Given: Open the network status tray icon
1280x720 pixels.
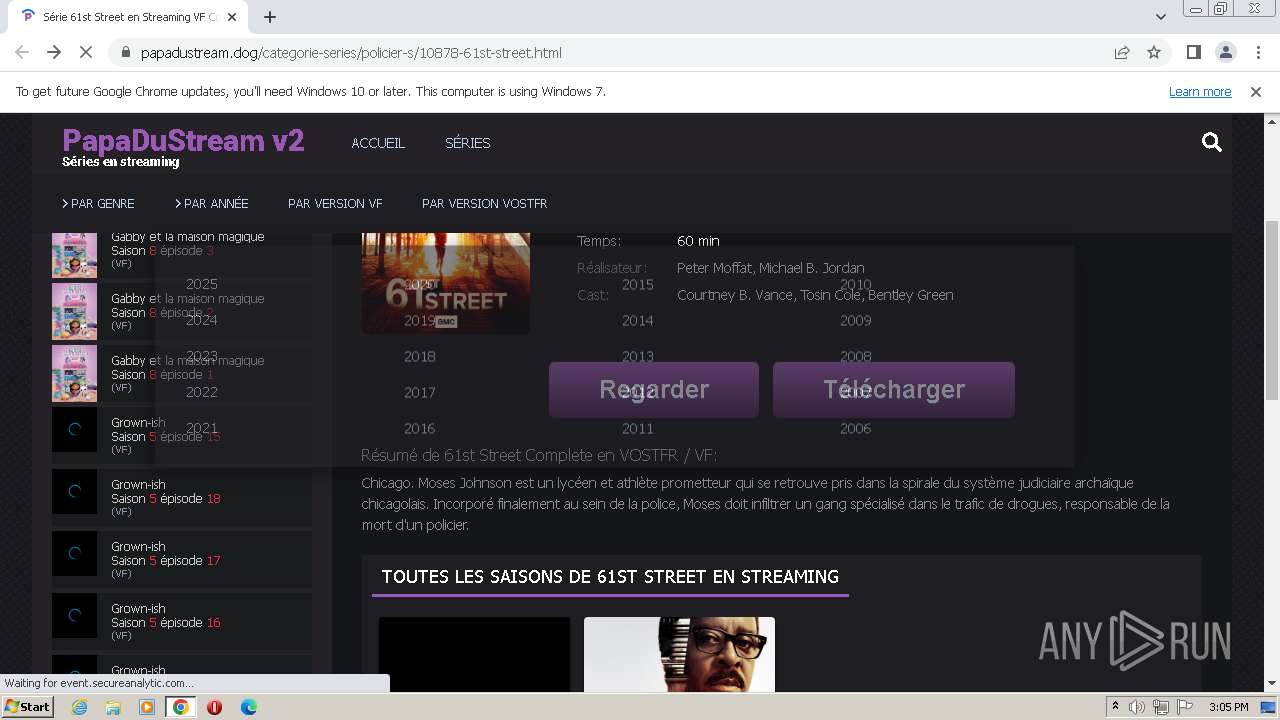Looking at the screenshot, I should click(x=1161, y=707).
